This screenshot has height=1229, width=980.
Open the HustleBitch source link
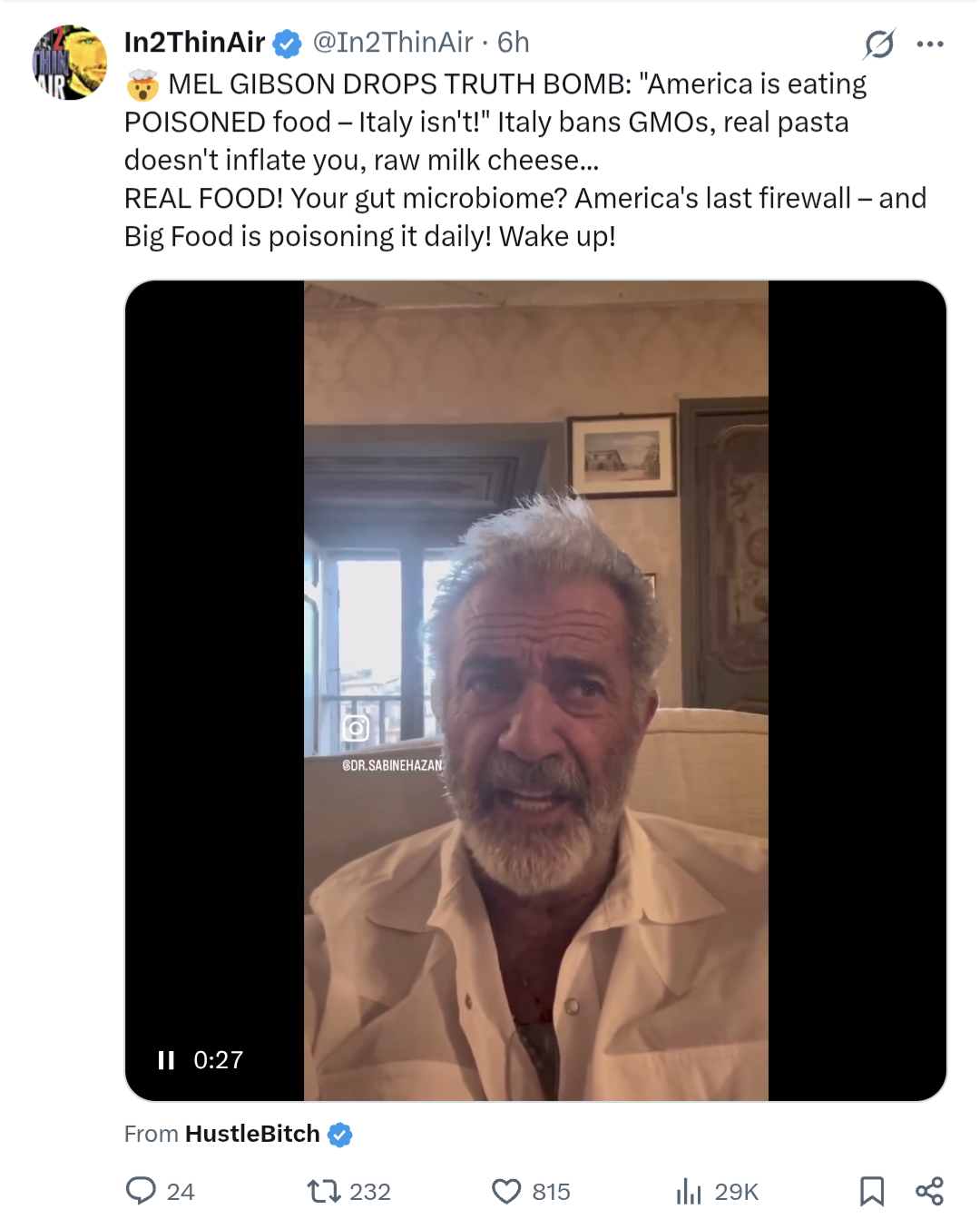click(252, 1134)
